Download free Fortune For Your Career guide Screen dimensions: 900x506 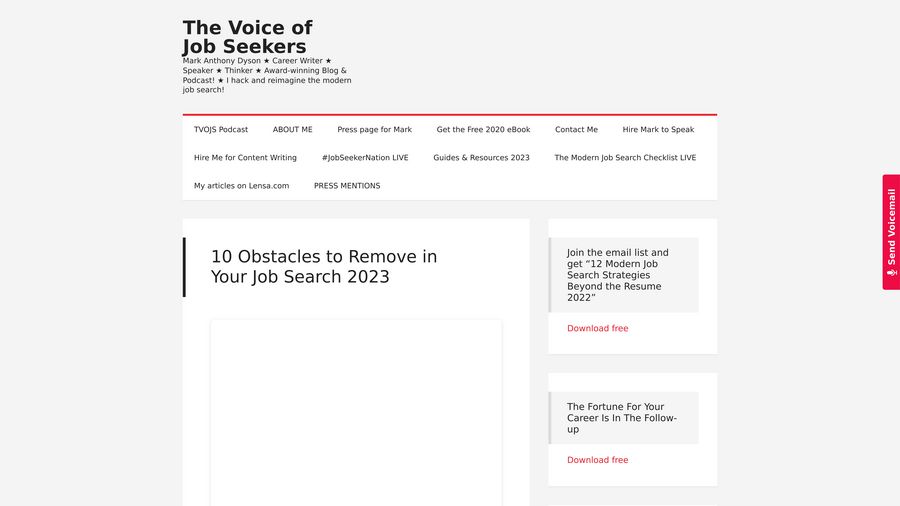(597, 461)
